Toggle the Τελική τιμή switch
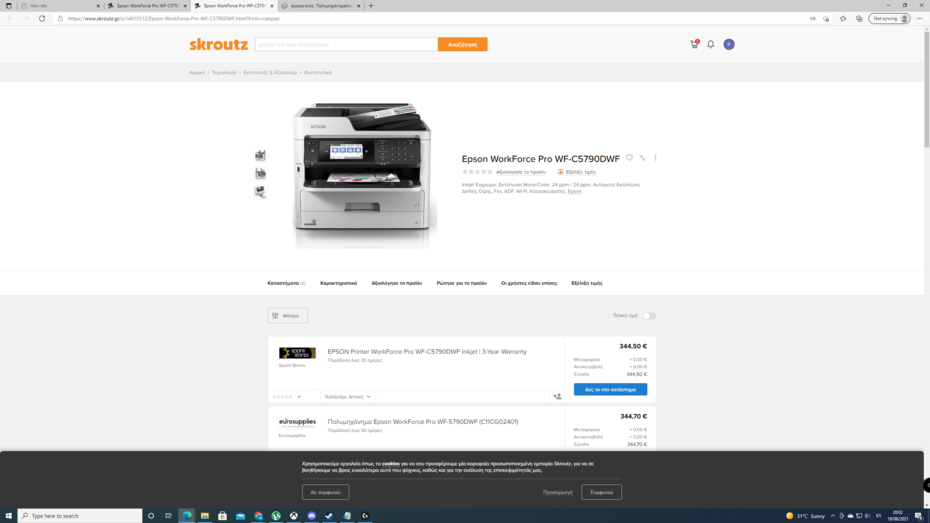This screenshot has width=930, height=523. point(649,316)
